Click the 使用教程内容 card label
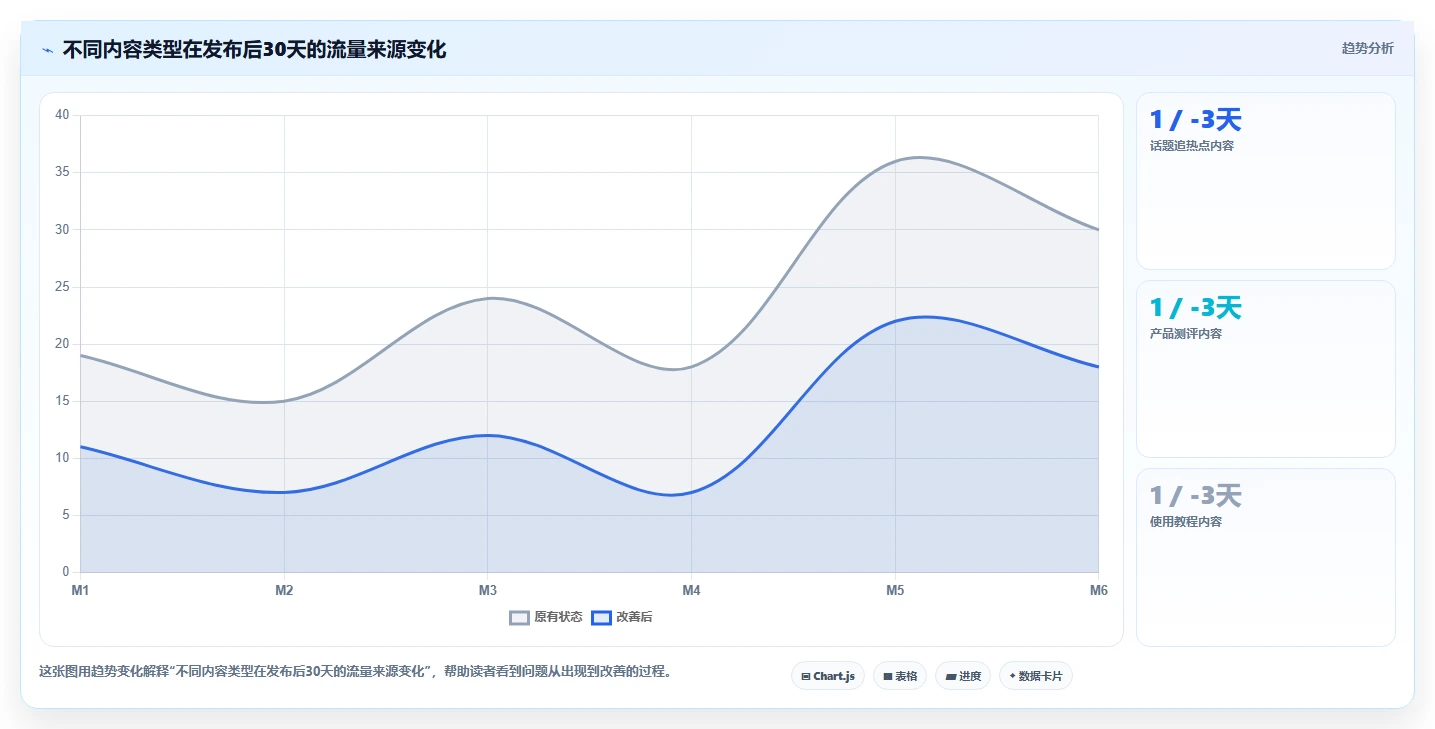 click(x=1186, y=522)
